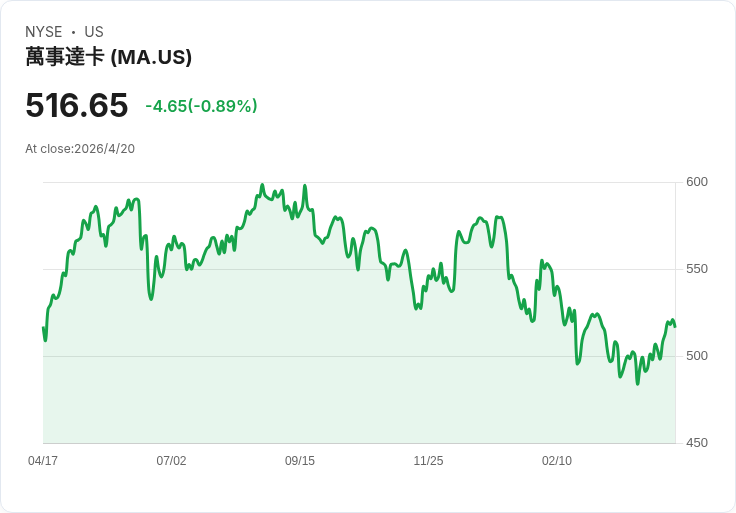Click the 550 horizontal gridline

(359, 269)
